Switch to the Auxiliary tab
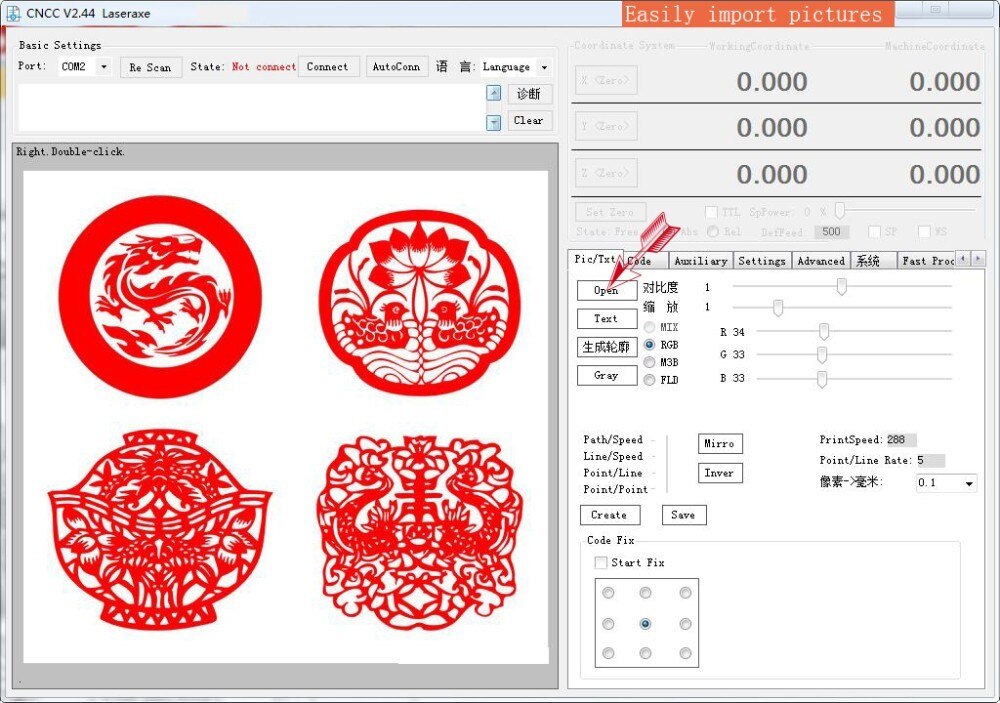1000x703 pixels. (x=700, y=261)
